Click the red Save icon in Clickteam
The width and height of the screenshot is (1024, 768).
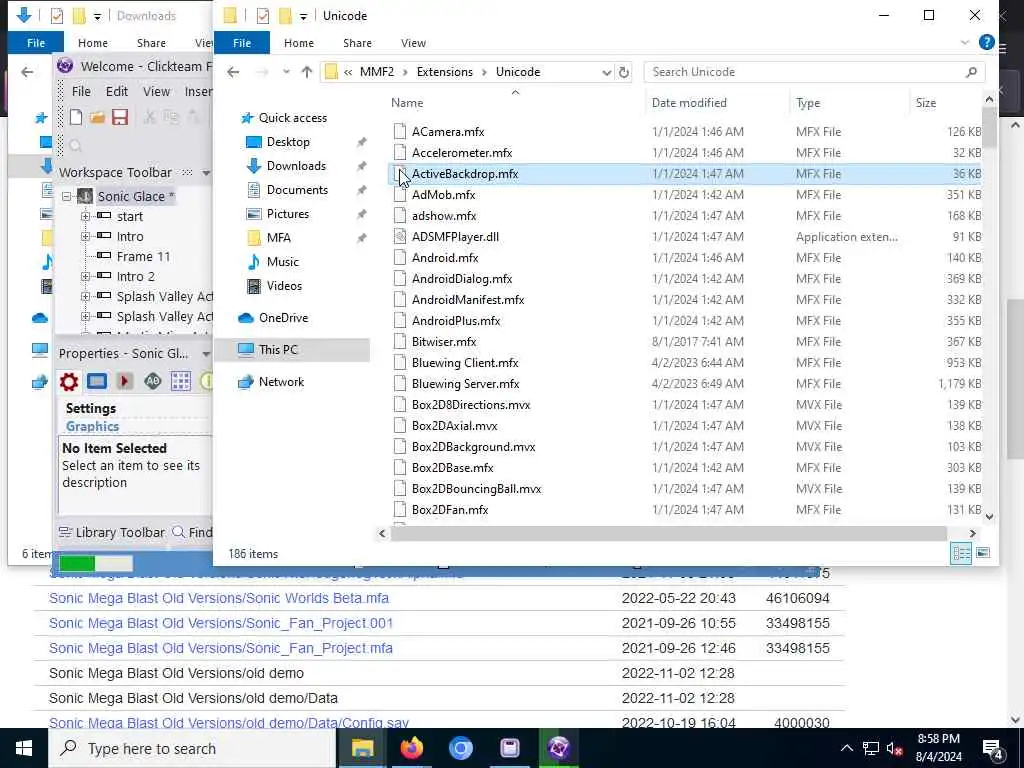(x=120, y=117)
